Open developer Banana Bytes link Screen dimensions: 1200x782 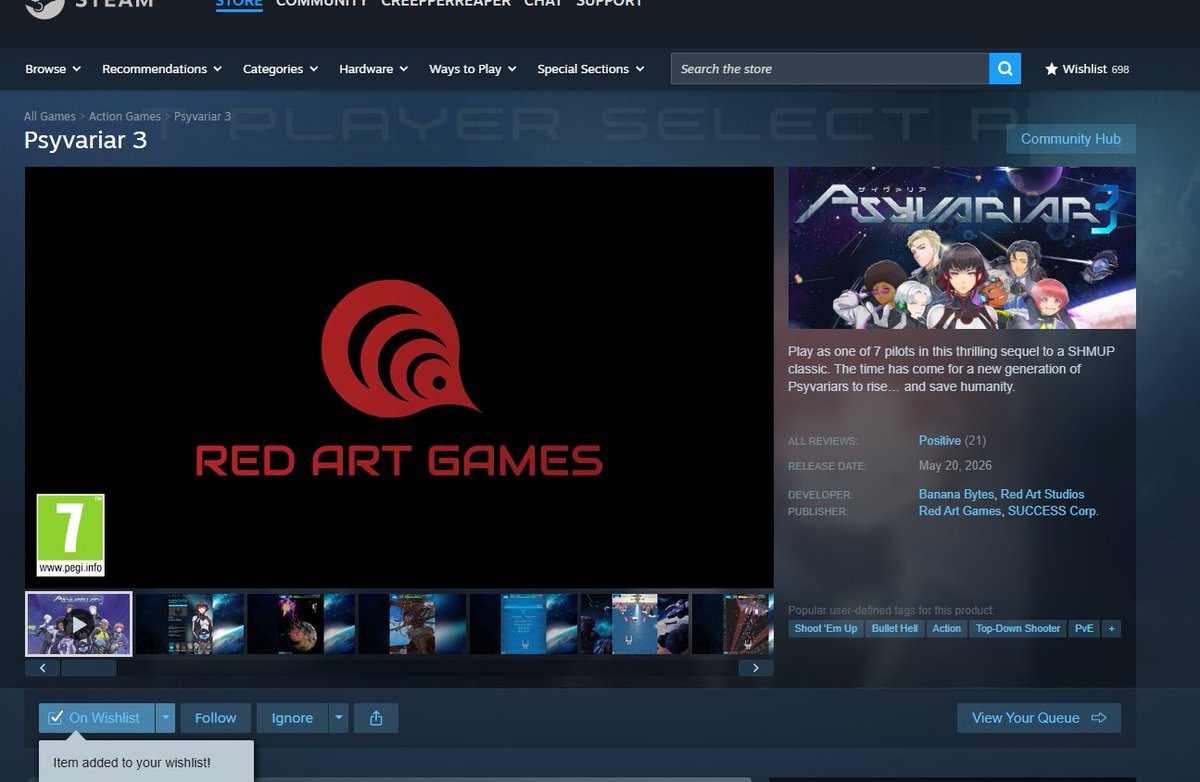click(956, 495)
